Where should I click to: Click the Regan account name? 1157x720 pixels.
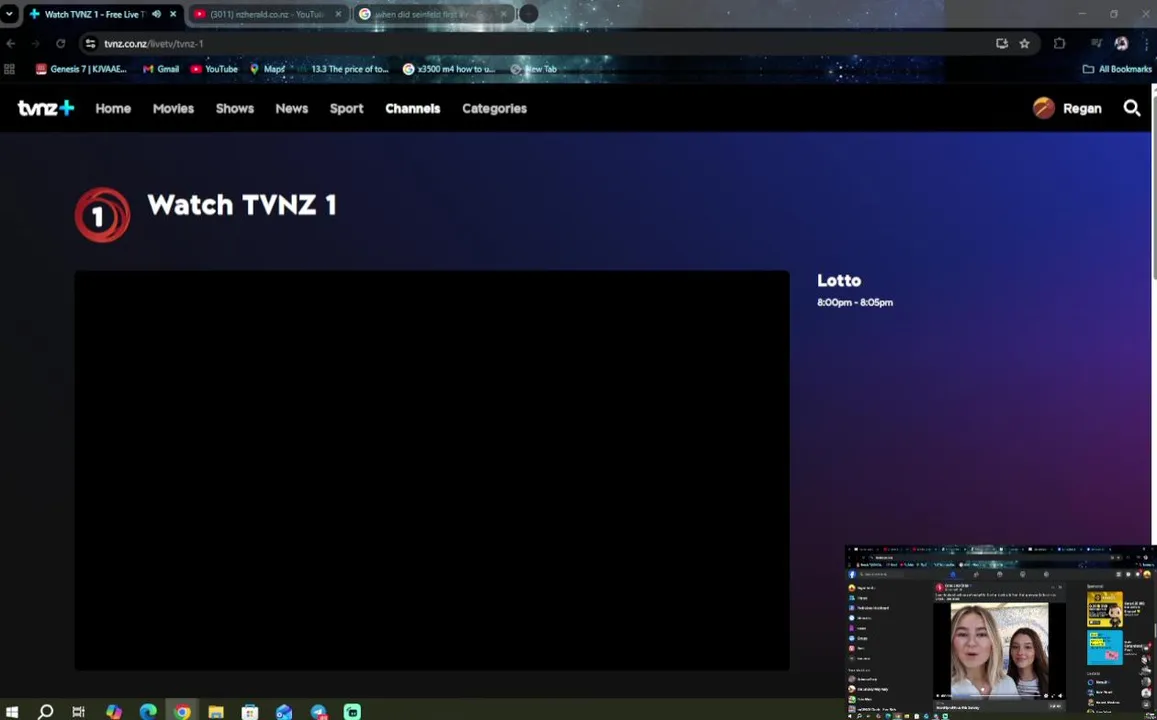(x=1082, y=108)
